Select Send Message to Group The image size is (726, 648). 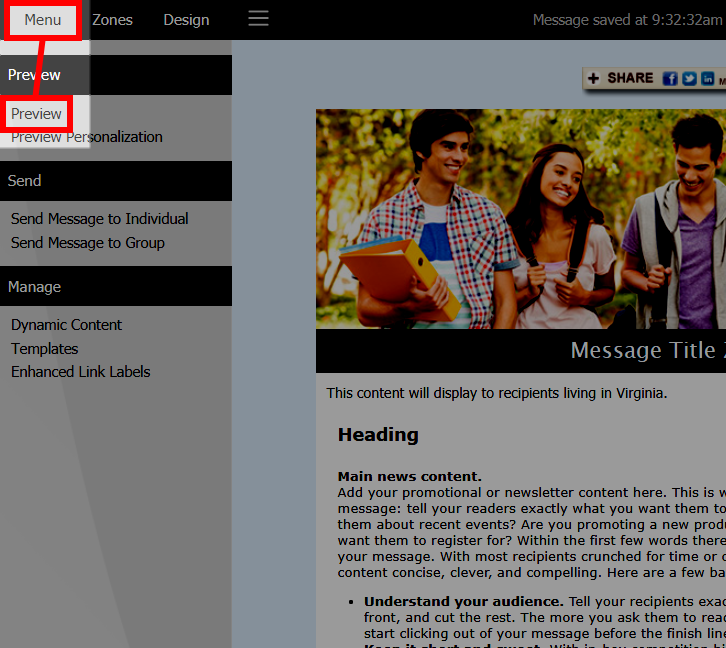pyautogui.click(x=88, y=243)
